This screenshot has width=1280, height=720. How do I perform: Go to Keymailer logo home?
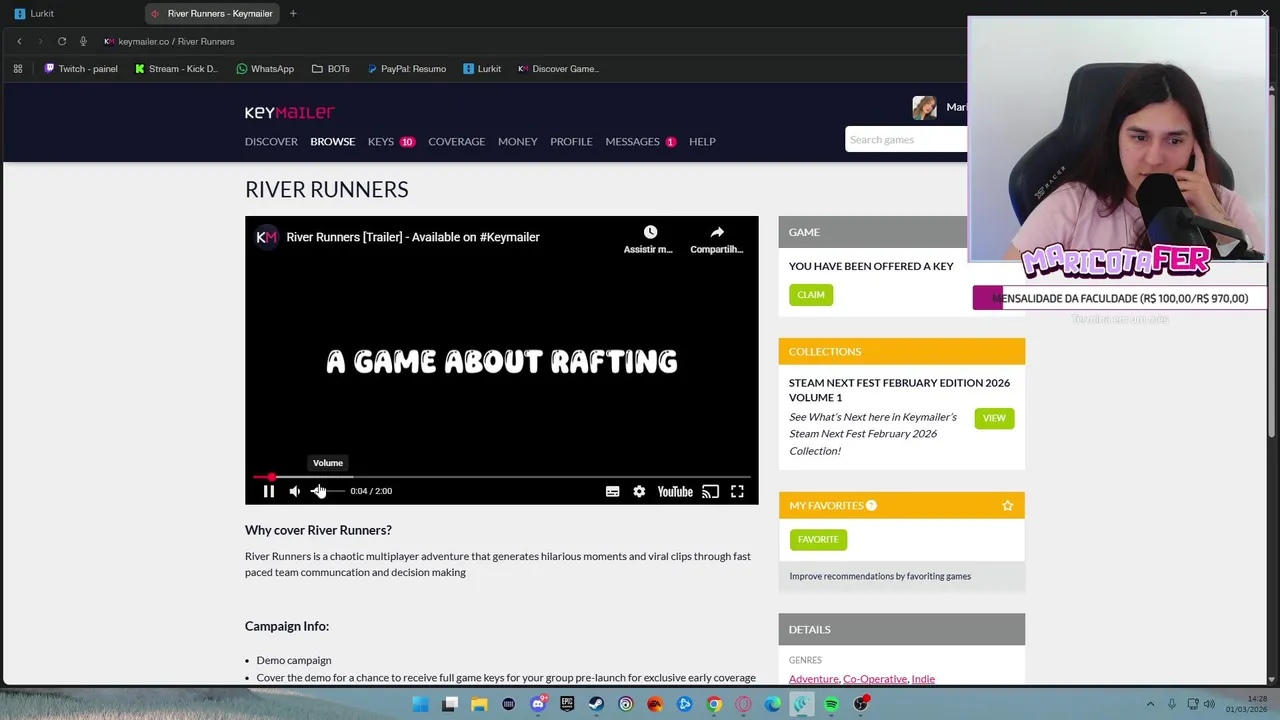click(290, 112)
